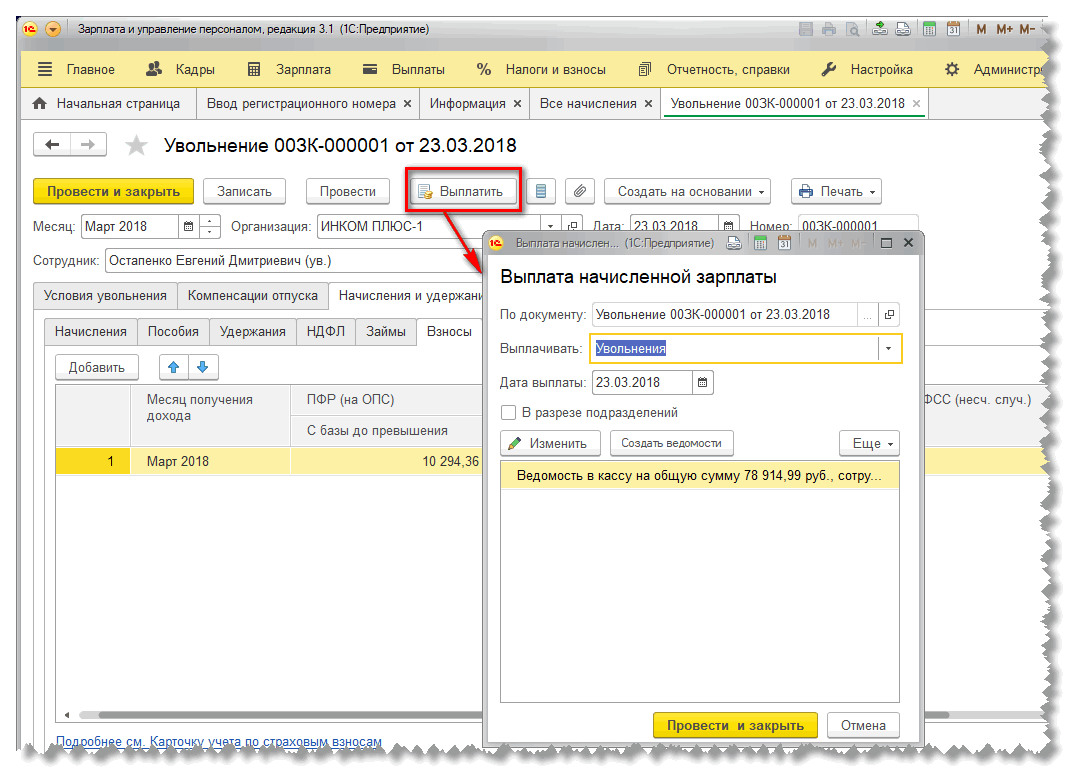Click the M memory button in main title bar
The height and width of the screenshot is (777, 1074).
[x=981, y=29]
